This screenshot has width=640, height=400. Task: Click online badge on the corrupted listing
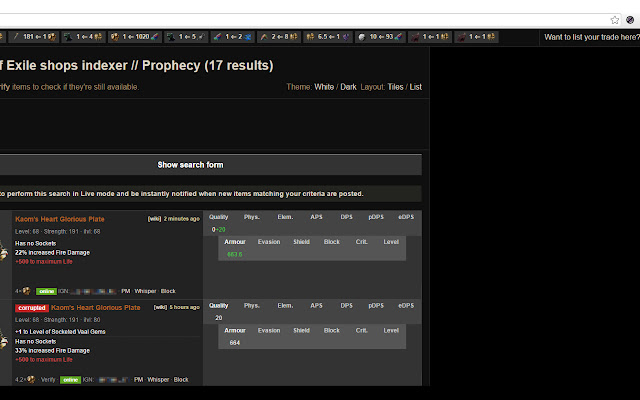pyautogui.click(x=70, y=380)
